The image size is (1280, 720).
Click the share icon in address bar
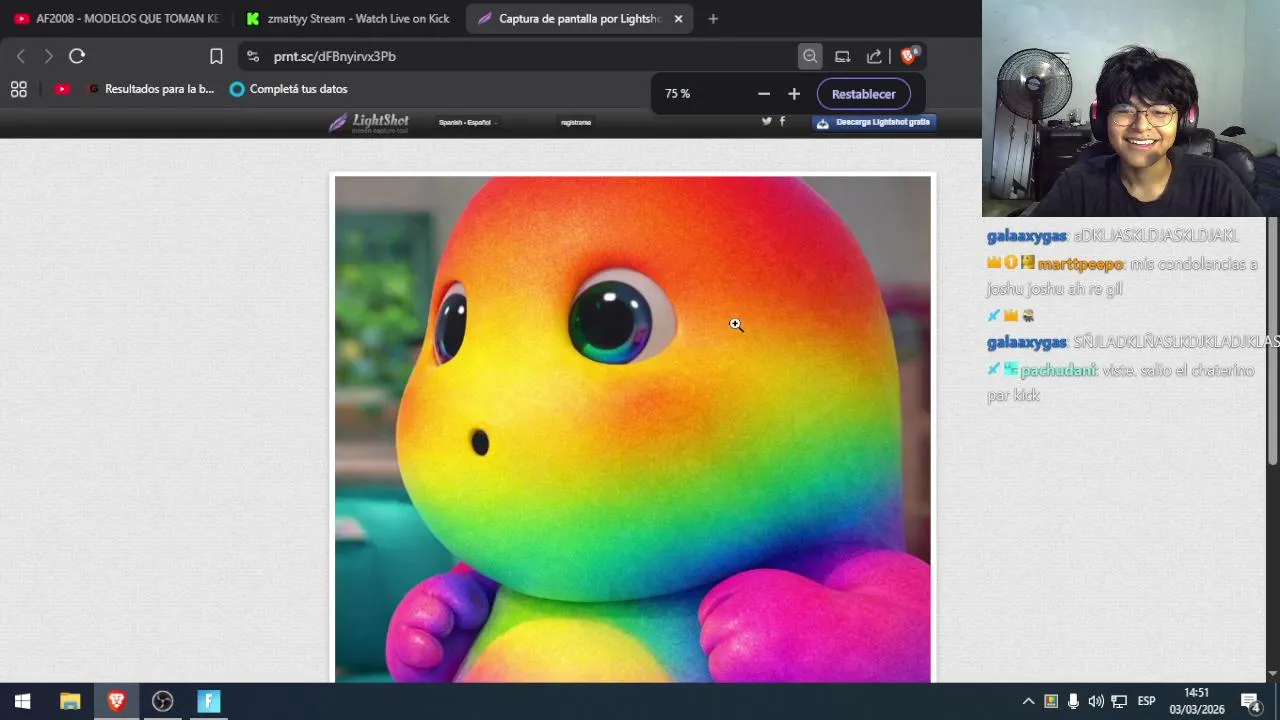[x=874, y=56]
